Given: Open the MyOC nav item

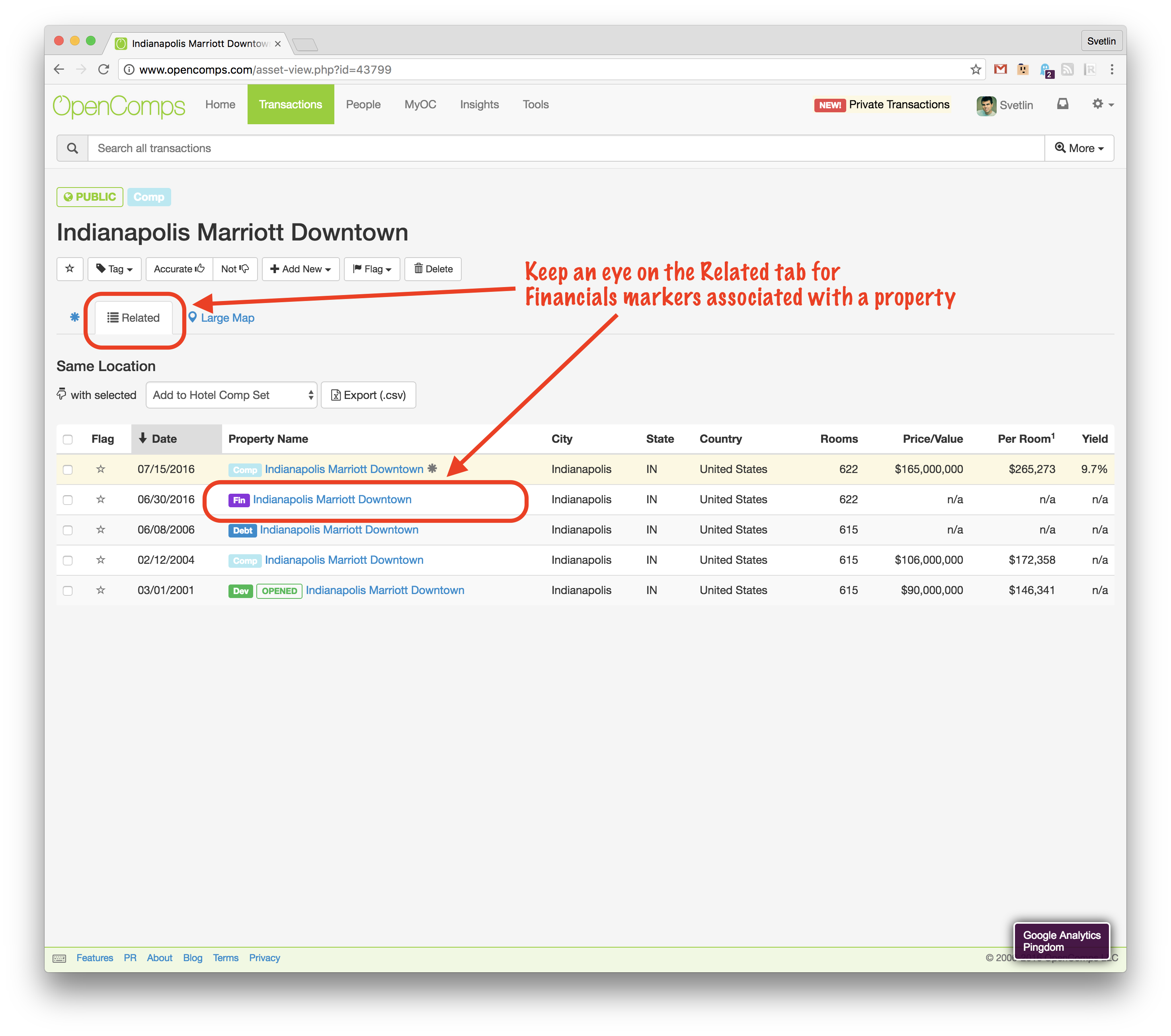Looking at the screenshot, I should (420, 104).
